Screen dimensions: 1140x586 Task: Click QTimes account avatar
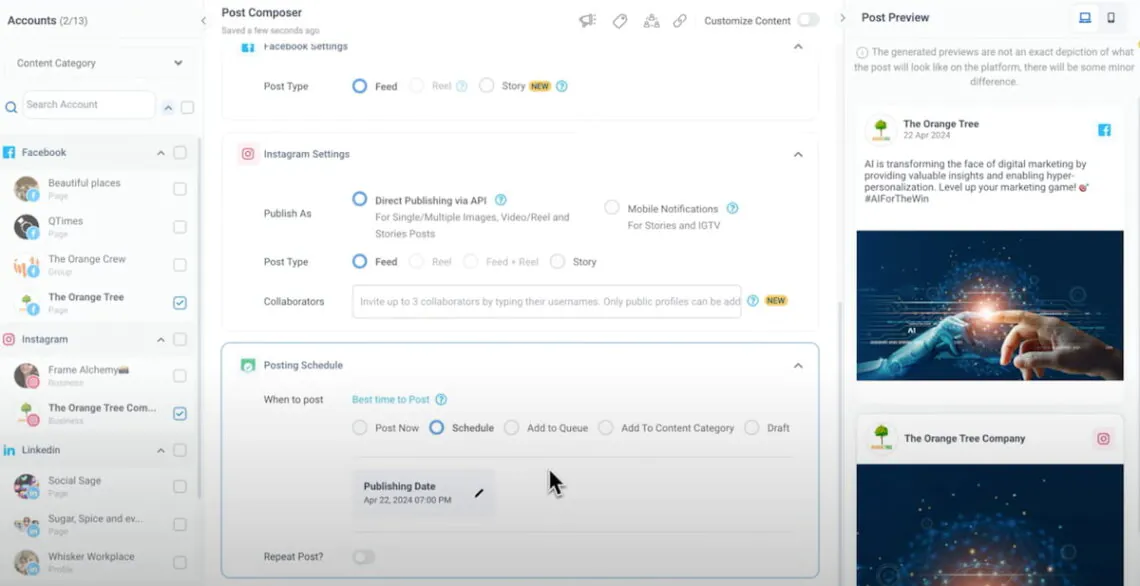(26, 227)
